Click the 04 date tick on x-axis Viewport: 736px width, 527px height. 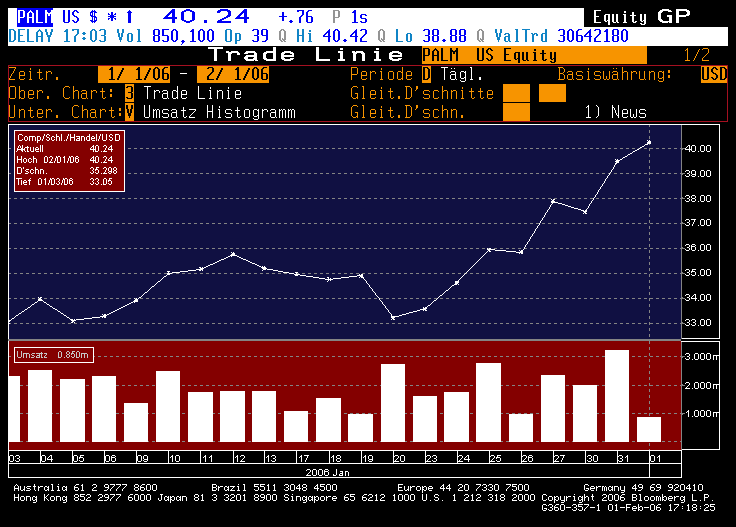[x=47, y=458]
